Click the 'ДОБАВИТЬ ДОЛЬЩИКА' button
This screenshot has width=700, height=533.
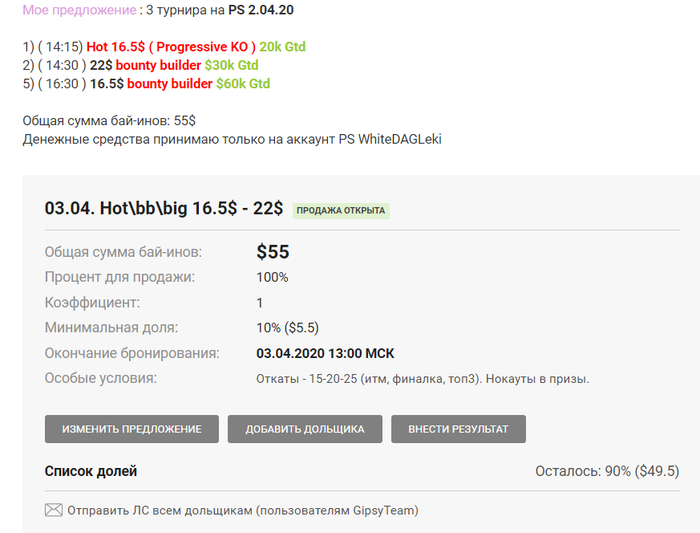[305, 429]
